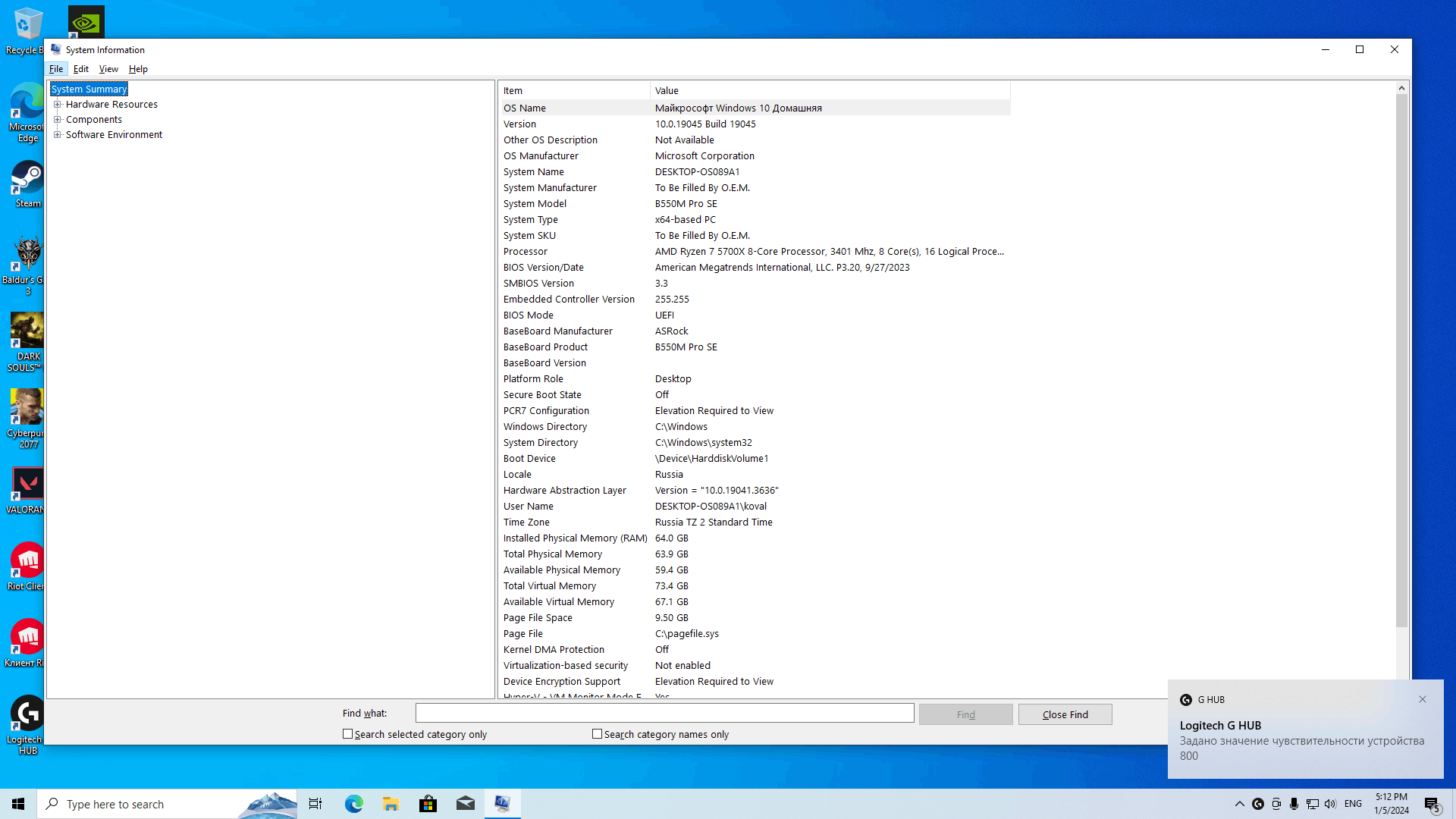The width and height of the screenshot is (1456, 819).
Task: Check Search category names only option
Action: [598, 734]
